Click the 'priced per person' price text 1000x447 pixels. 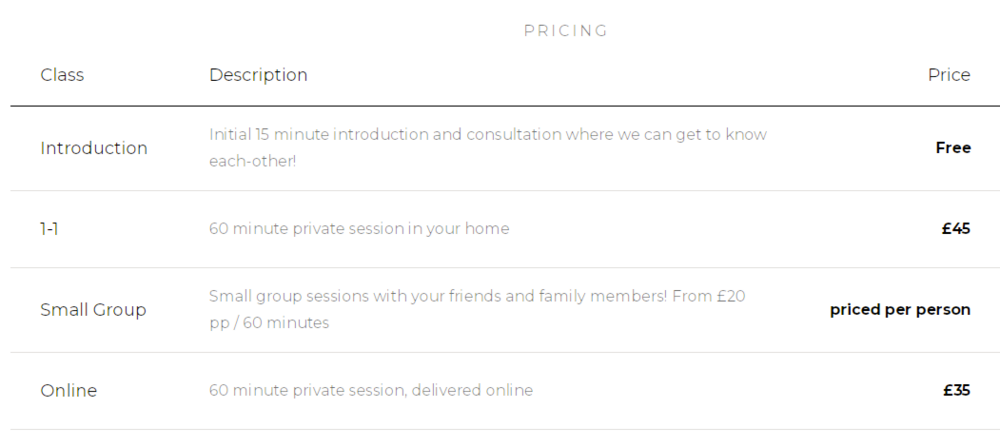click(900, 310)
